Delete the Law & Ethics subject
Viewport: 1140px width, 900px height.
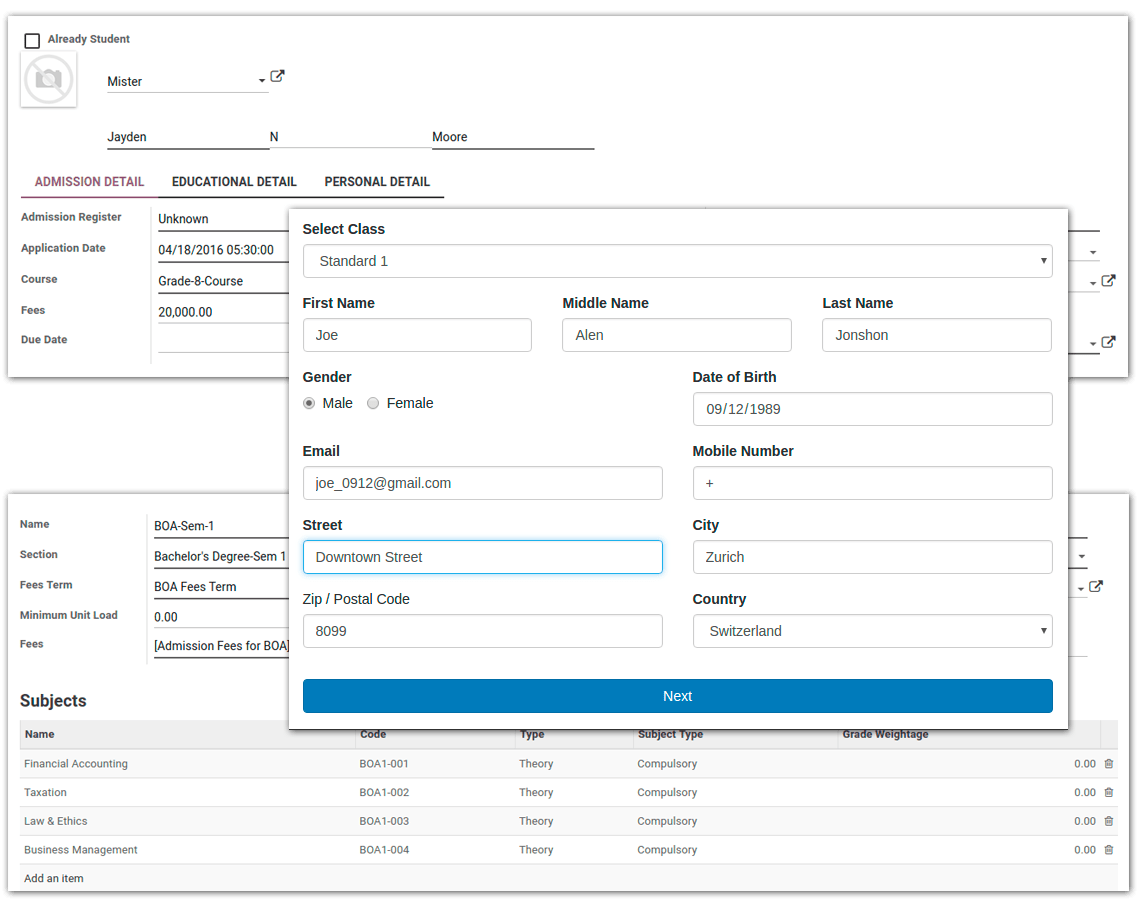tap(1110, 821)
